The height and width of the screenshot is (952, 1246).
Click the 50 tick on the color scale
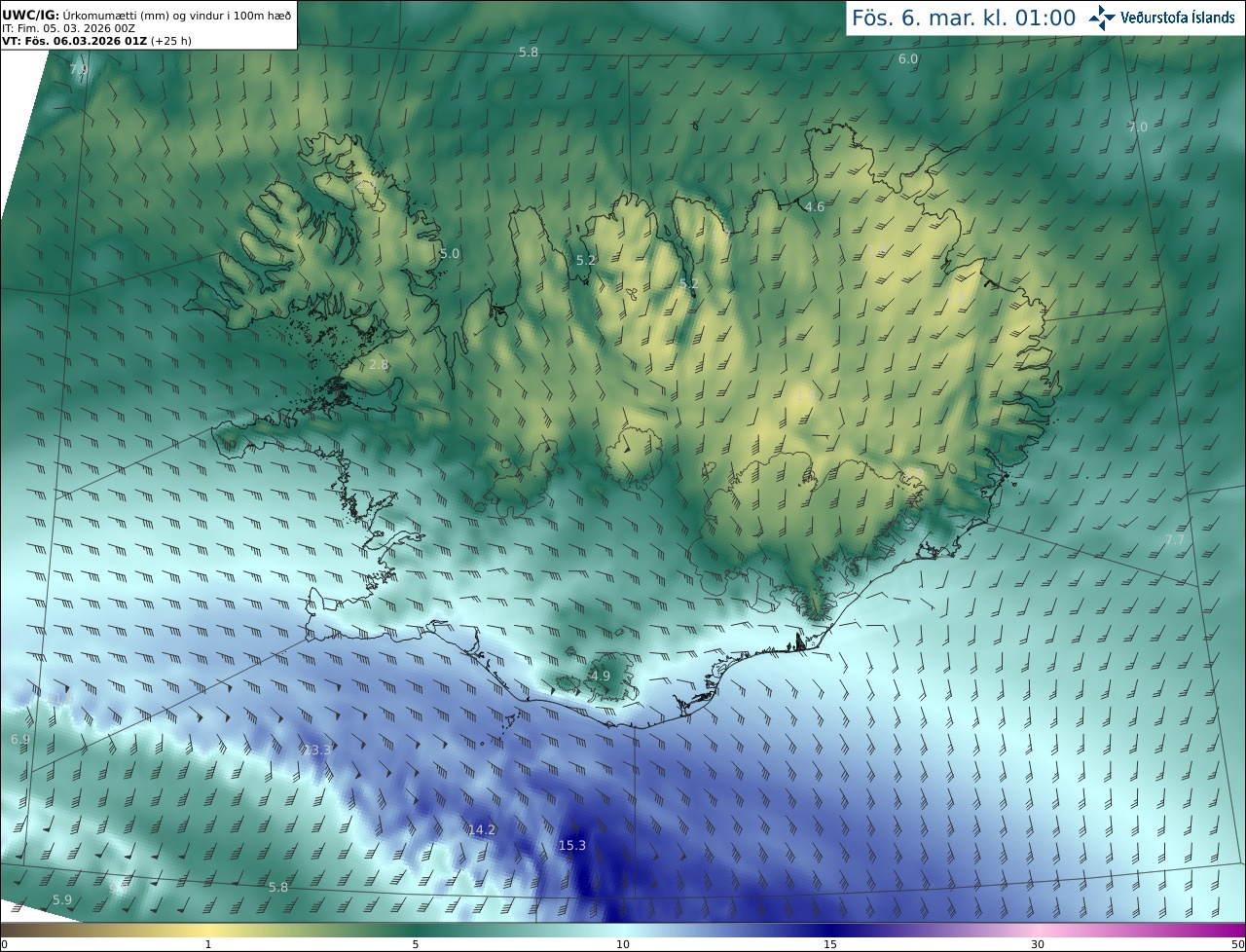click(1238, 944)
